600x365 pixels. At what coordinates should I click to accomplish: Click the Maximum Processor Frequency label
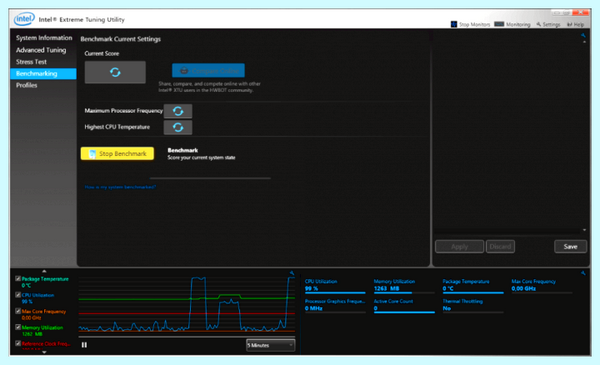(x=124, y=111)
